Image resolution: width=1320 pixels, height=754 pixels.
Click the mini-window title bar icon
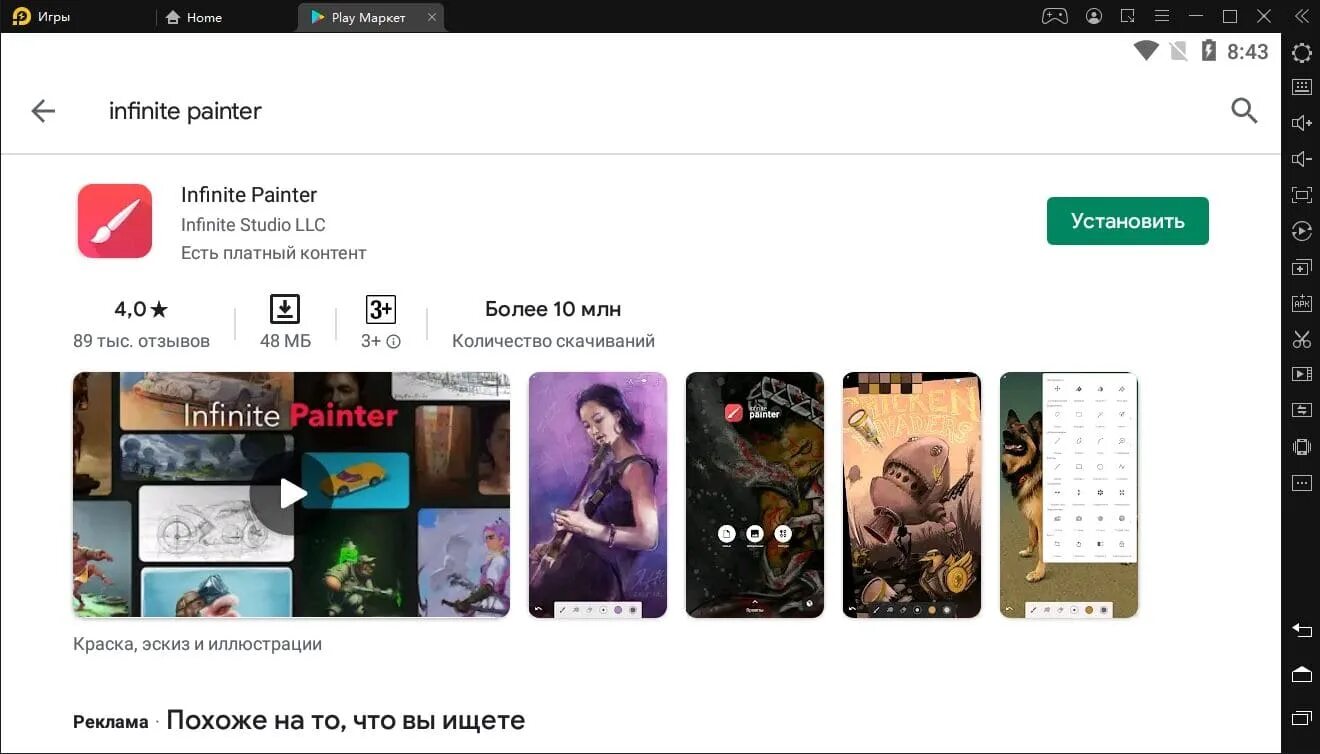pyautogui.click(x=1128, y=16)
